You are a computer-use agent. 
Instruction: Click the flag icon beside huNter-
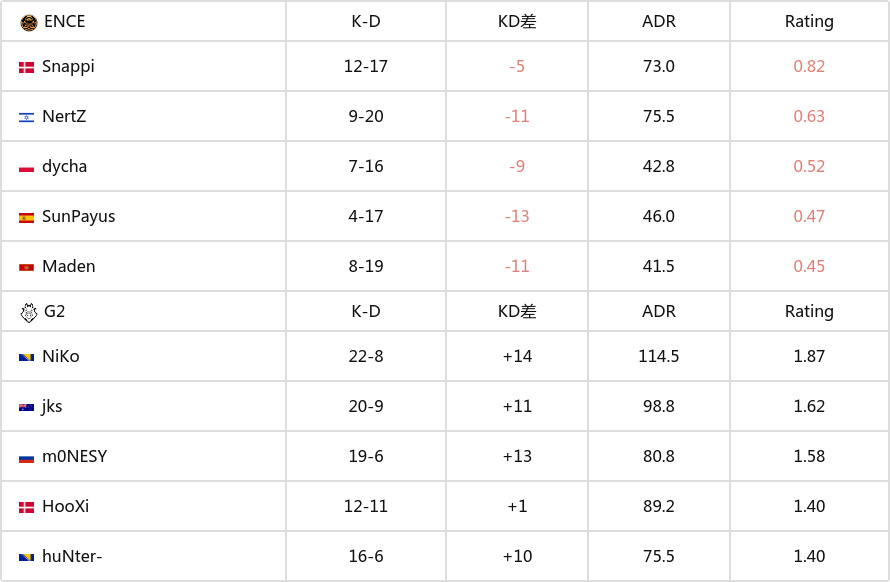[26, 557]
